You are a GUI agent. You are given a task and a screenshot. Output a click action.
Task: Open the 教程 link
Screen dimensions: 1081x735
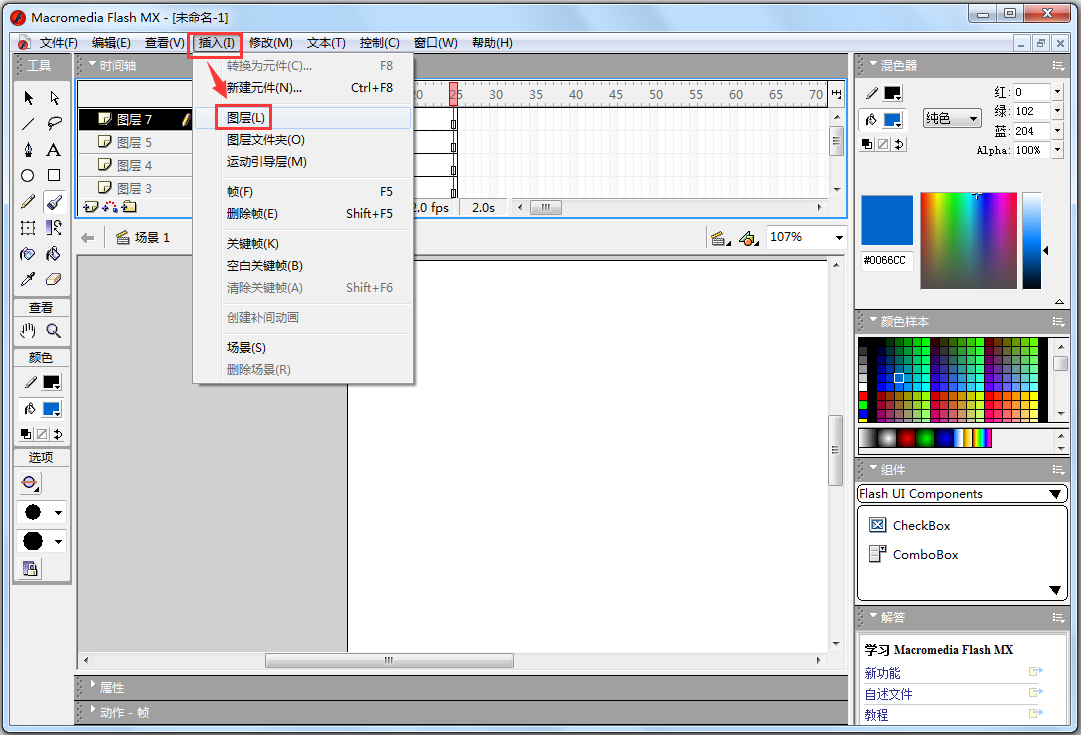point(876,715)
